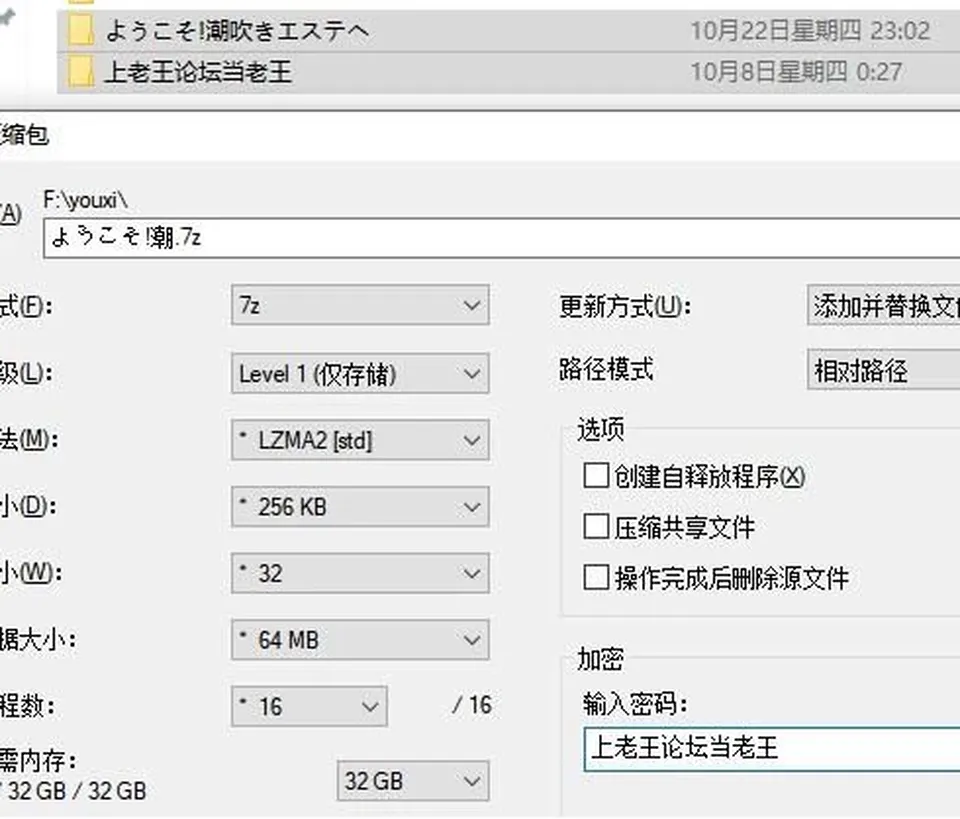The width and height of the screenshot is (960, 819).
Task: Click the F:\youxi\ path text
Action: pyautogui.click(x=86, y=201)
